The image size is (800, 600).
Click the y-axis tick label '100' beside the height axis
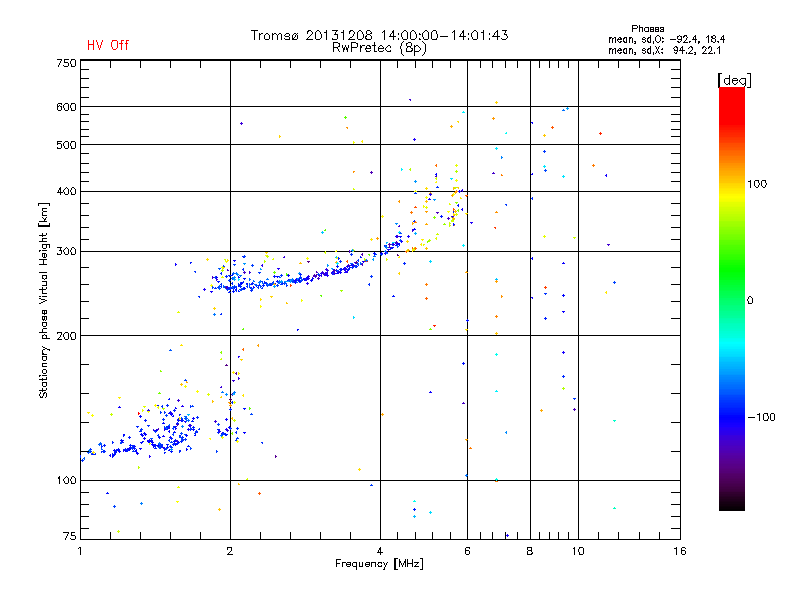pyautogui.click(x=66, y=481)
